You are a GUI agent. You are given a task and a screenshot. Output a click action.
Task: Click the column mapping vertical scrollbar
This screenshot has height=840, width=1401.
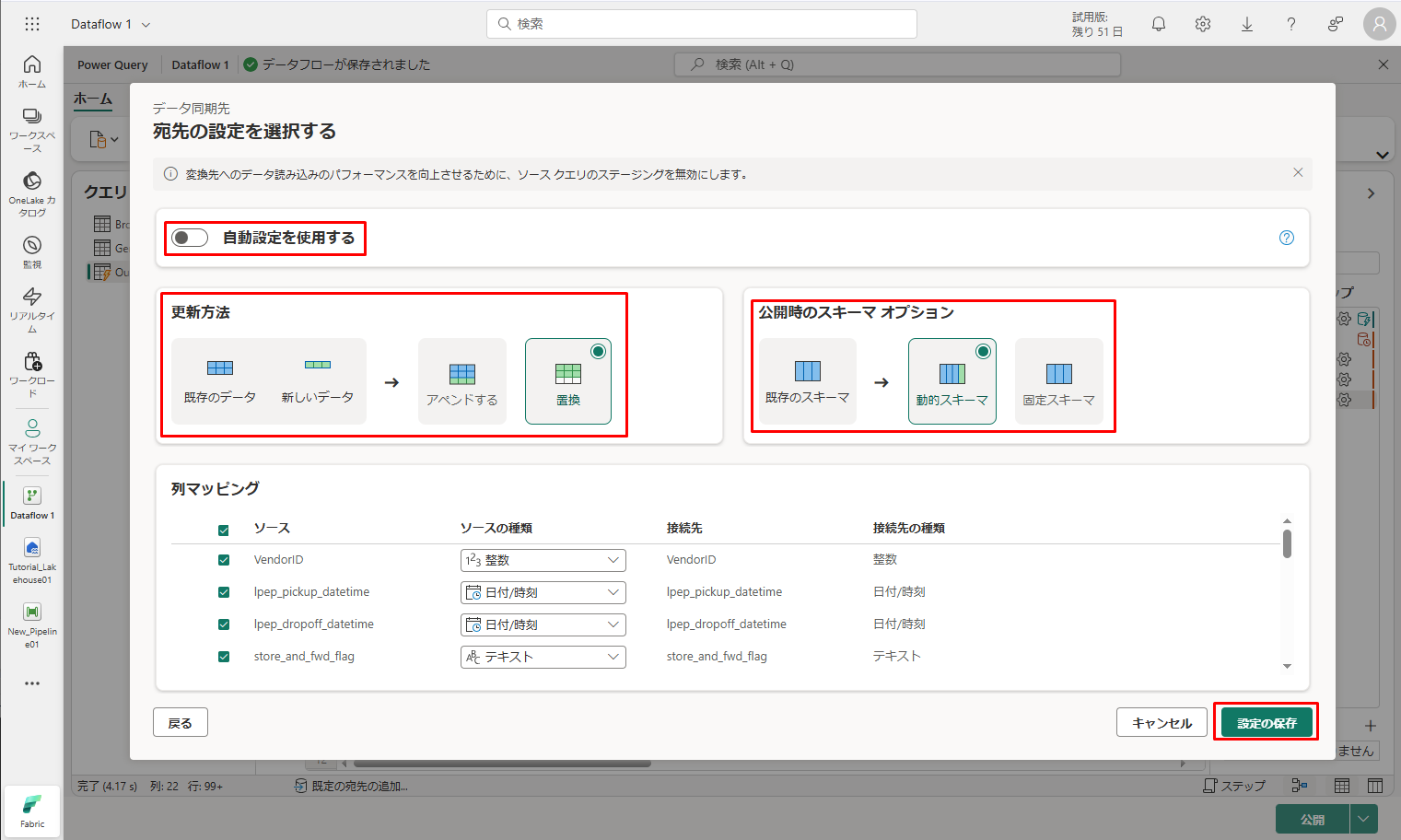pos(1287,543)
